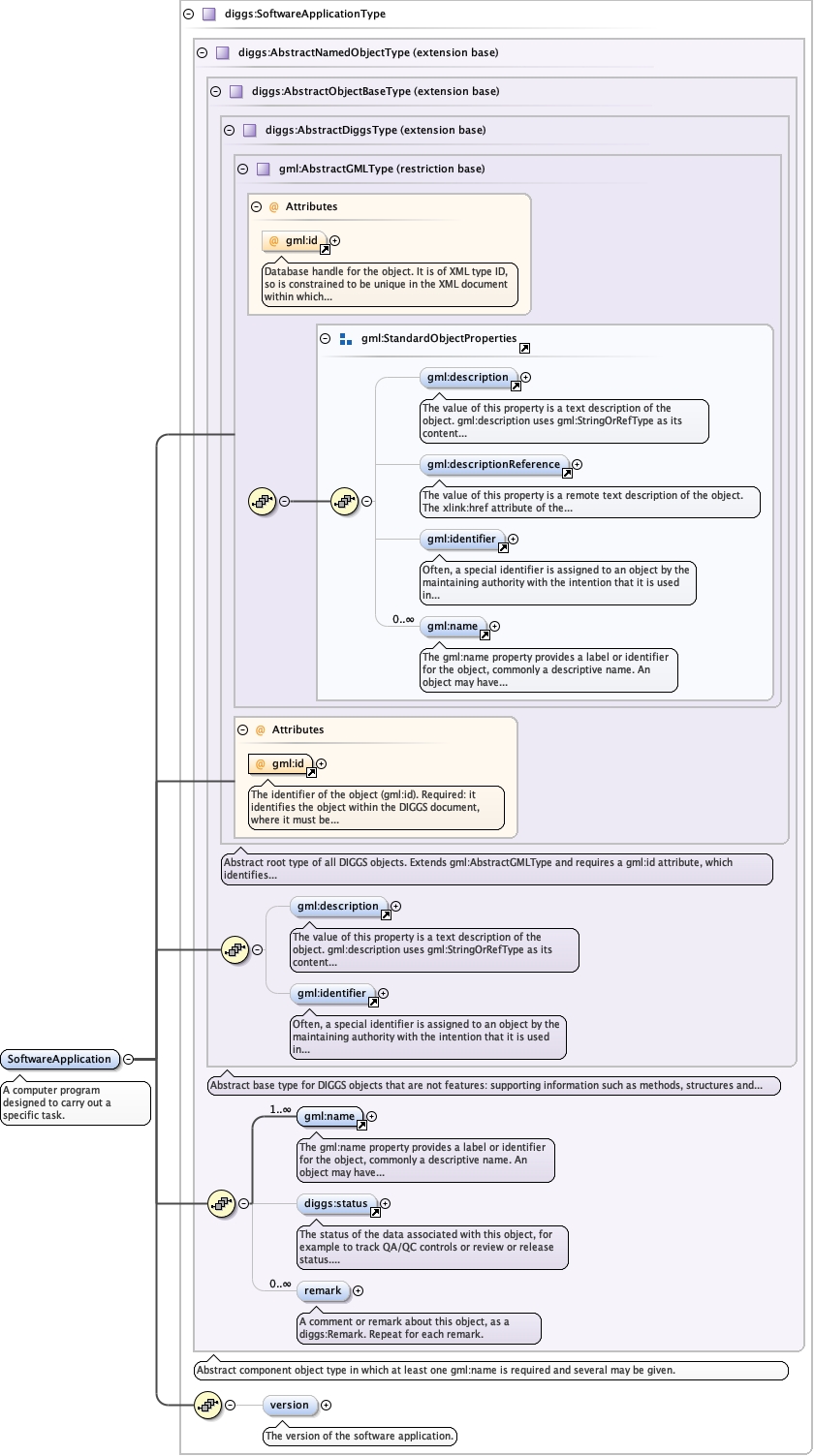Select the sequence icon leading to version
This screenshot has width=814, height=1456.
click(207, 1405)
